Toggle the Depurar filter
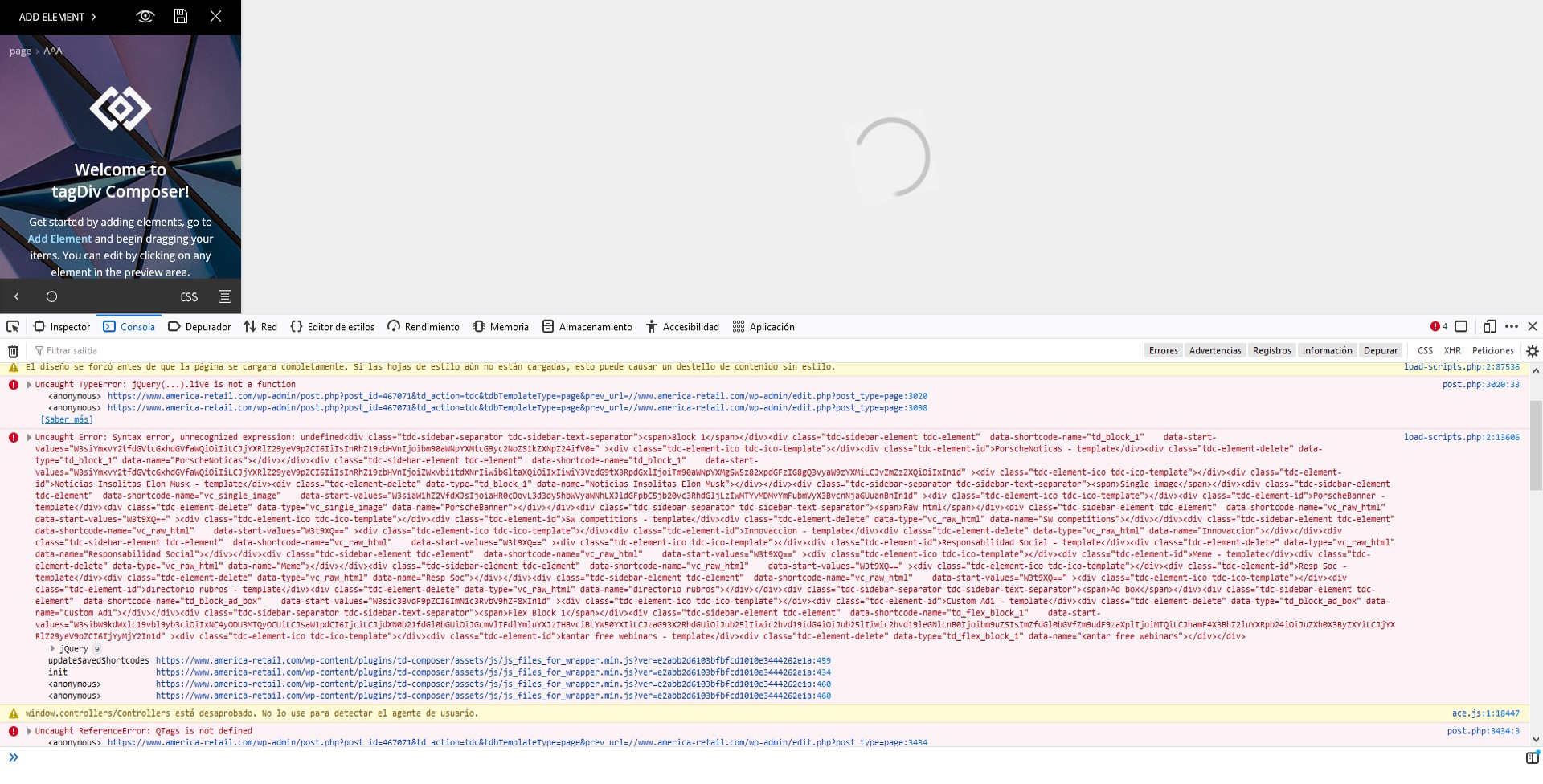 (1381, 351)
